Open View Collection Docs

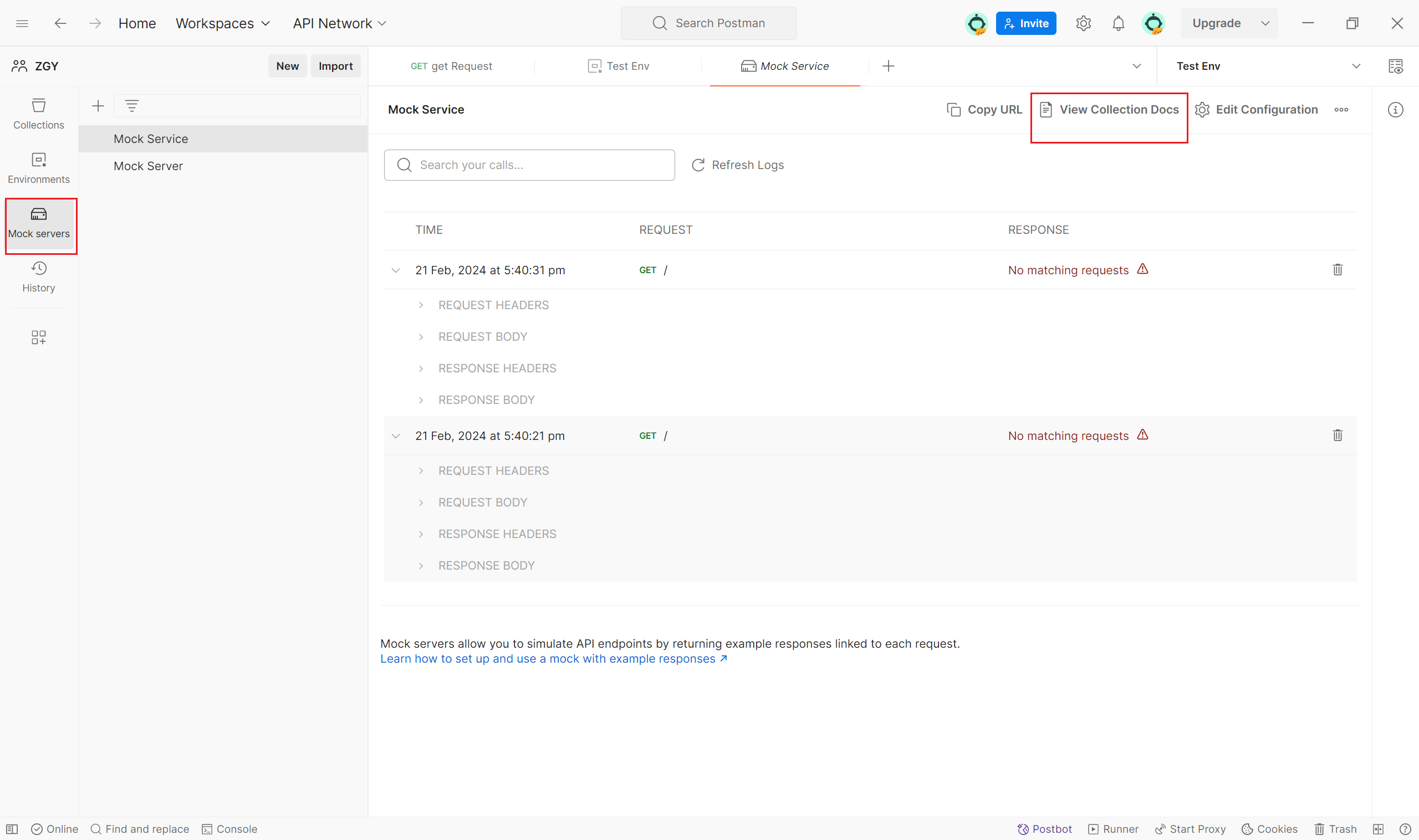[1109, 110]
